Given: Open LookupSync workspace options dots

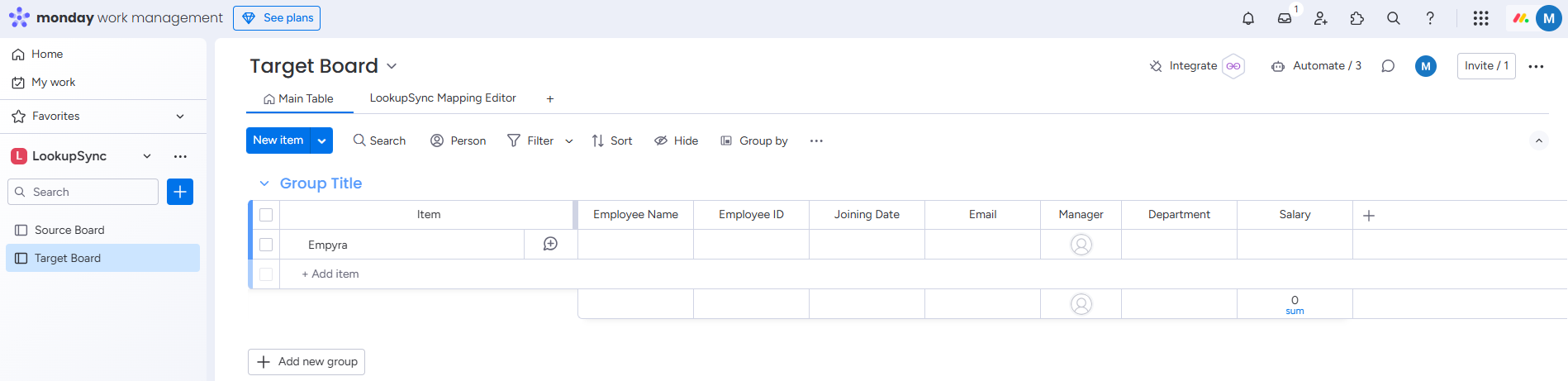Looking at the screenshot, I should [180, 156].
